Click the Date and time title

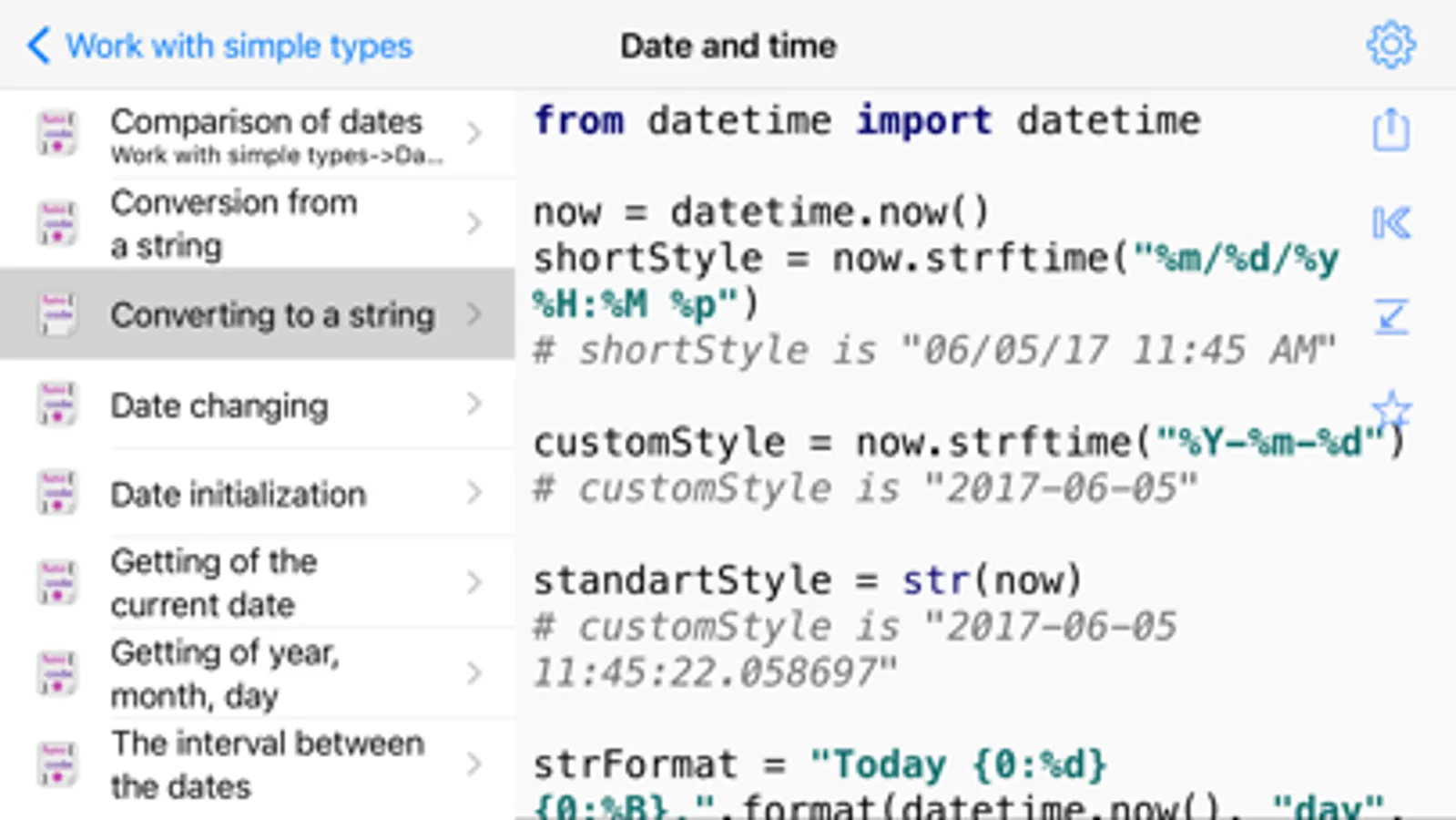point(728,46)
